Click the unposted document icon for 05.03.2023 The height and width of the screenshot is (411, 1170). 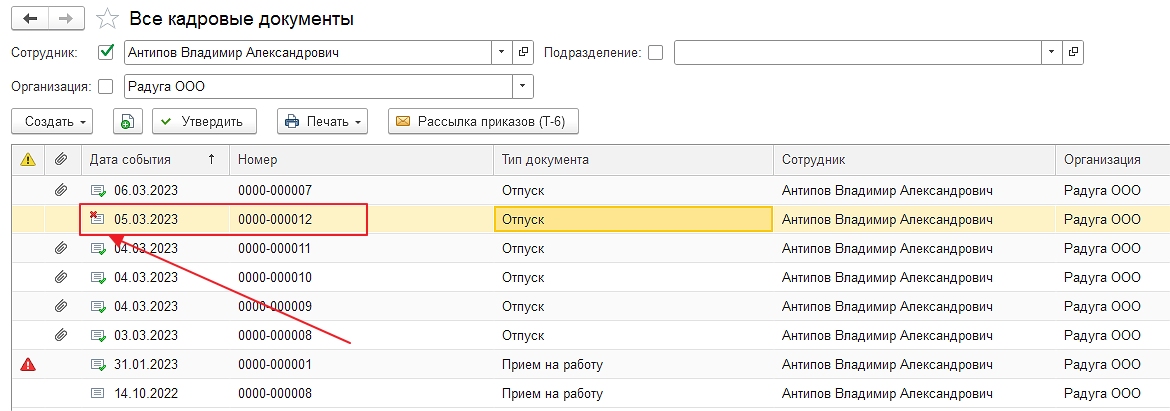(x=97, y=219)
